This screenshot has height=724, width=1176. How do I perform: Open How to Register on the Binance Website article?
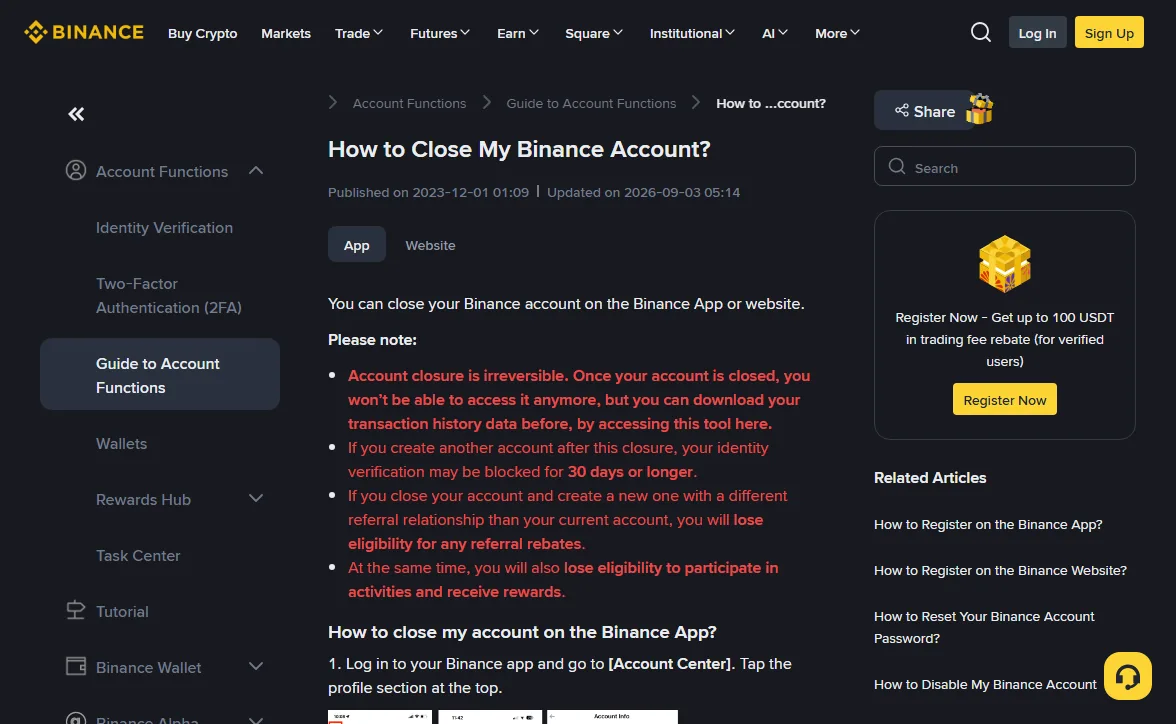tap(1000, 570)
